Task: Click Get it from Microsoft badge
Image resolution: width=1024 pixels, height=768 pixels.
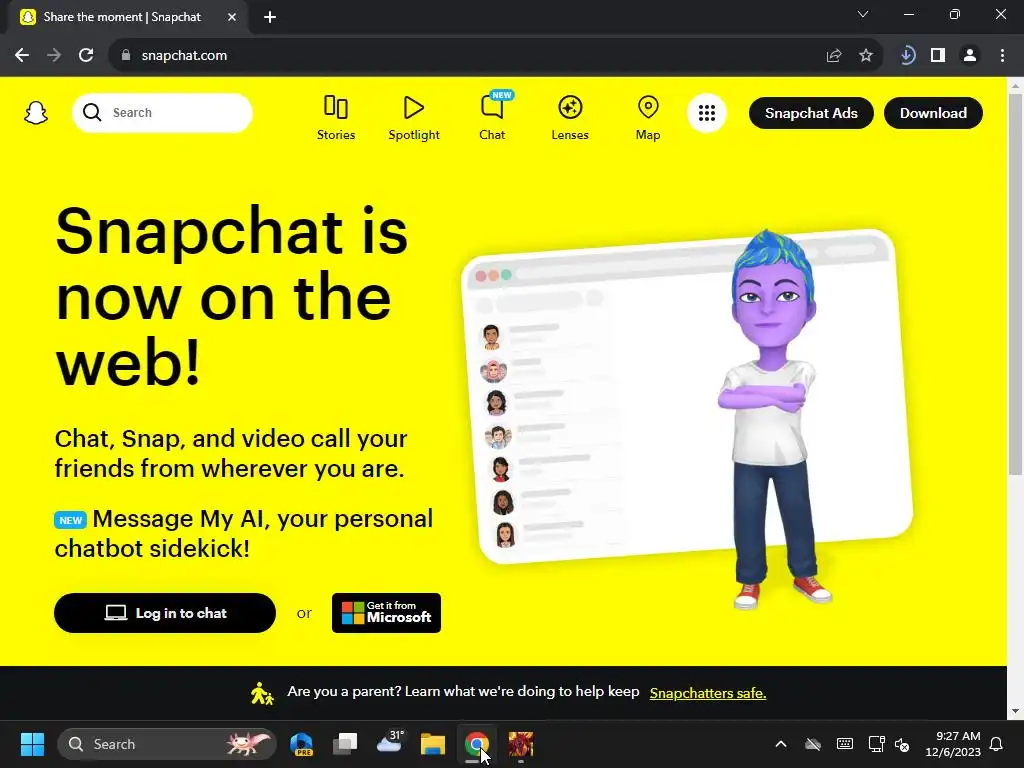Action: (x=387, y=613)
